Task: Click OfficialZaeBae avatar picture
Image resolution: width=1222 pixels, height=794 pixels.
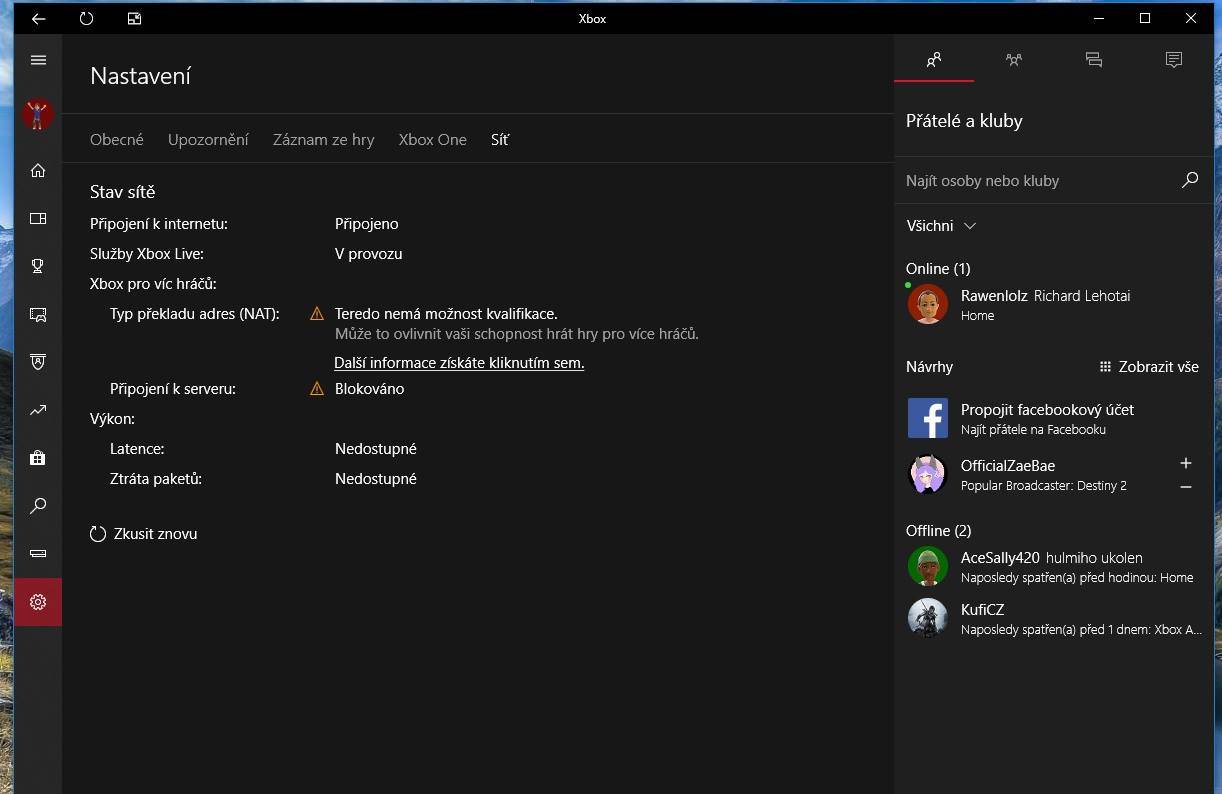Action: coord(928,474)
